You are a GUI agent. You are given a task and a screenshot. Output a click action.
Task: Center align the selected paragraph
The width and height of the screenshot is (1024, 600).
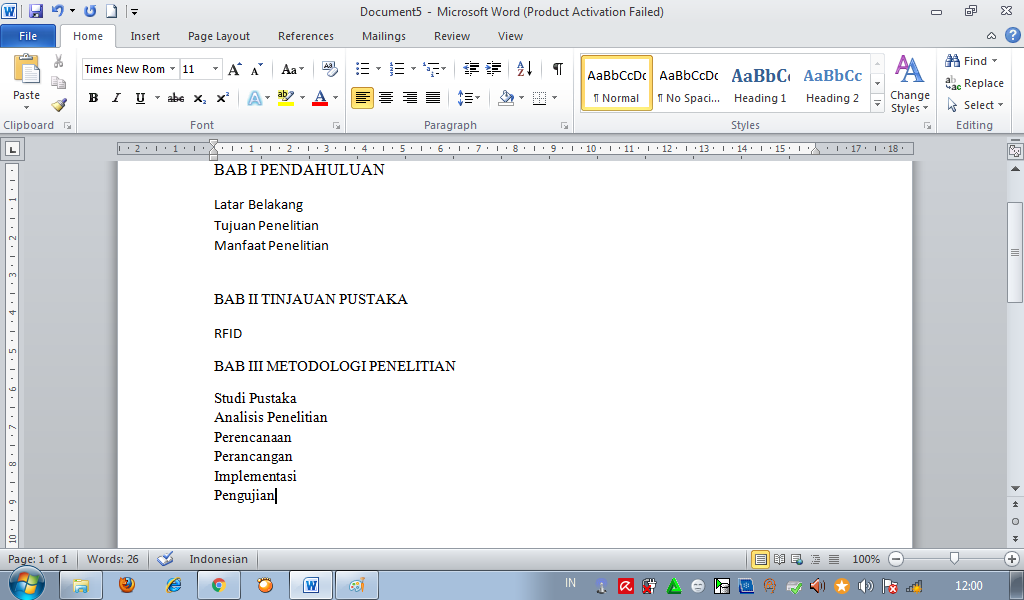[x=386, y=96]
